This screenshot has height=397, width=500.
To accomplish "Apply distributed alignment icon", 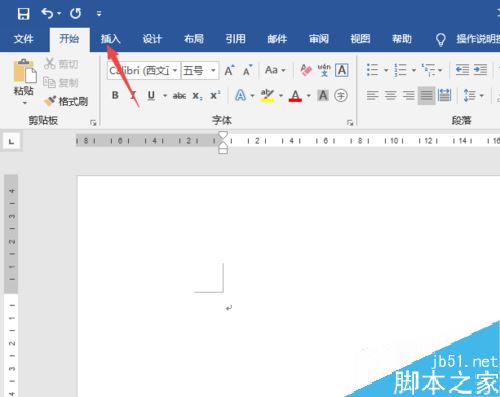I will 444,96.
